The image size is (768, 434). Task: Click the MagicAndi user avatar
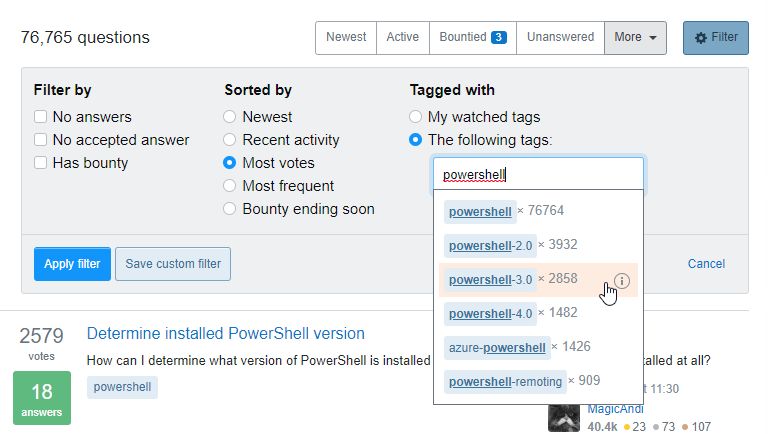564,418
